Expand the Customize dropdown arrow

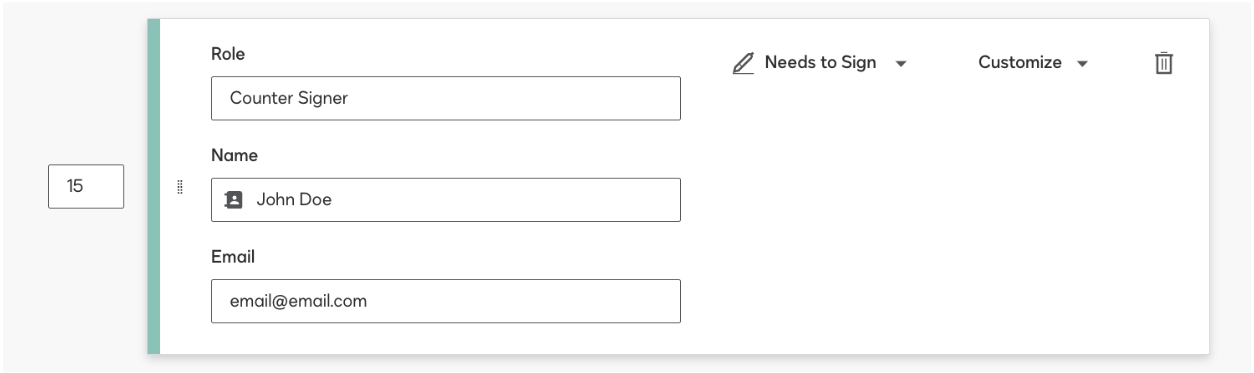(x=1081, y=64)
